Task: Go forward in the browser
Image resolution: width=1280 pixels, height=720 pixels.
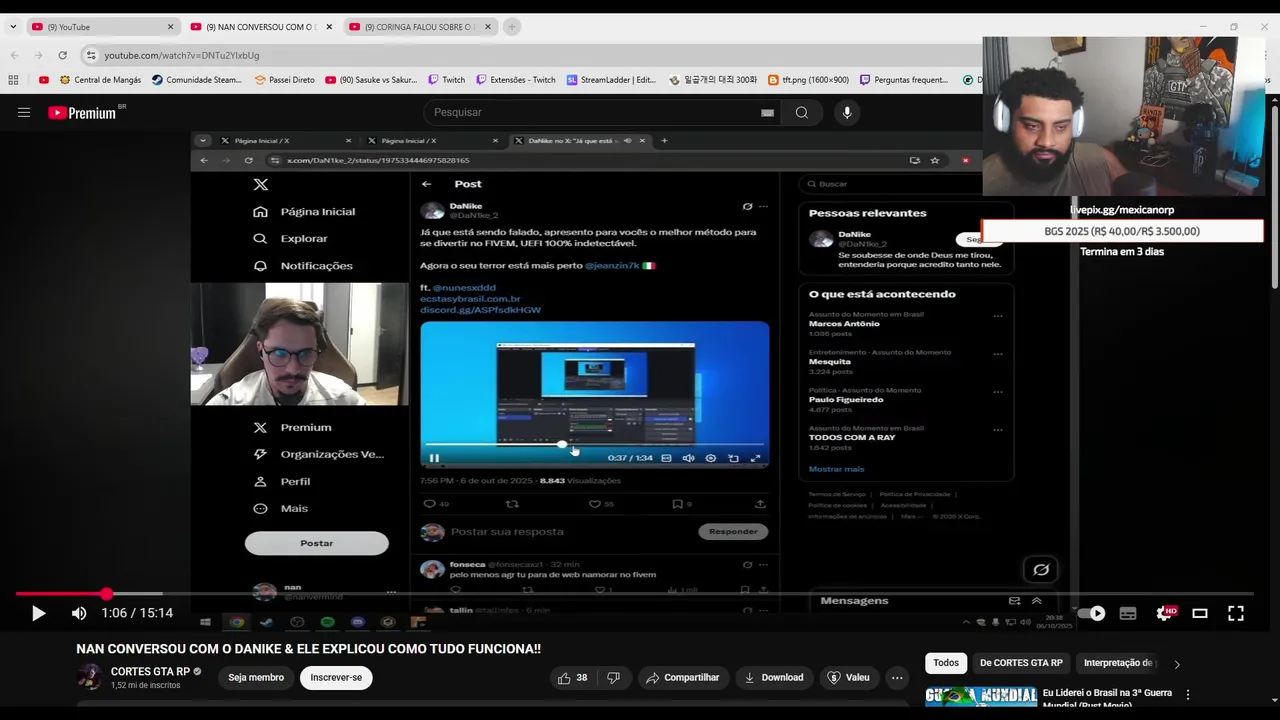Action: pos(38,55)
